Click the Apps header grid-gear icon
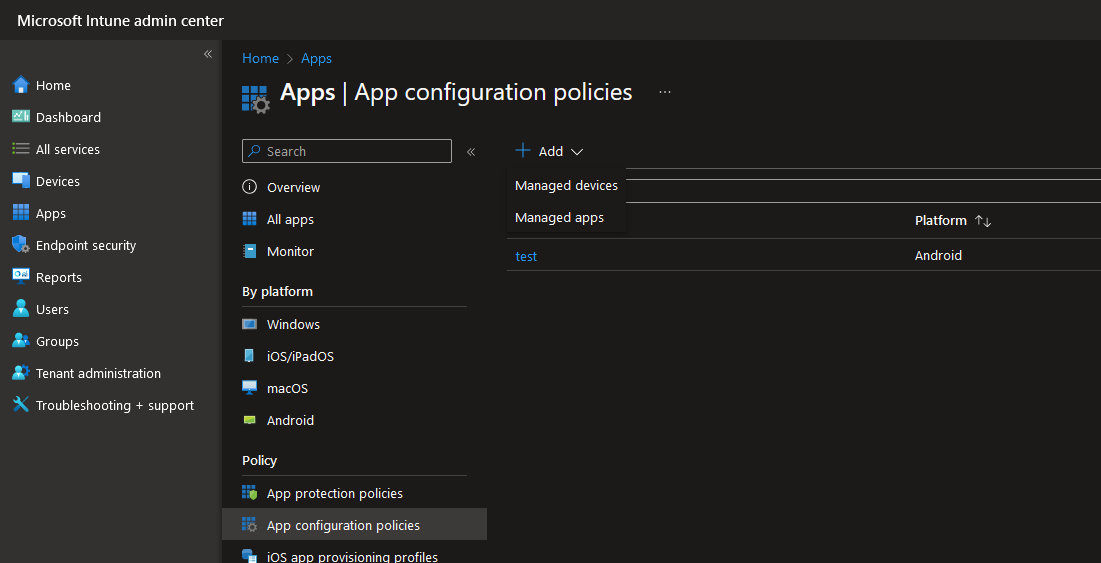The width and height of the screenshot is (1101, 563). point(256,100)
